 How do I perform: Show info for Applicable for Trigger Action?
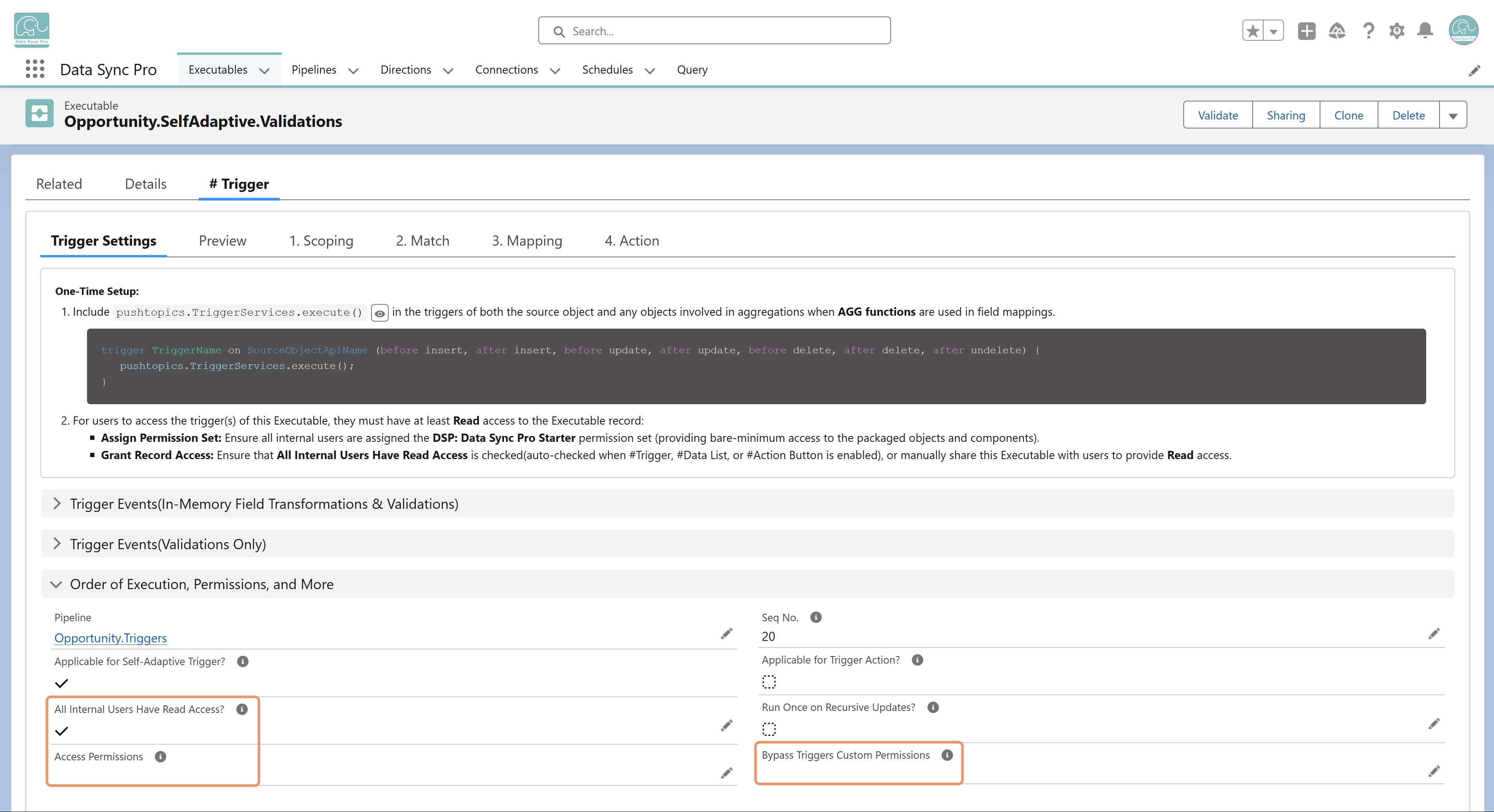[x=918, y=660]
